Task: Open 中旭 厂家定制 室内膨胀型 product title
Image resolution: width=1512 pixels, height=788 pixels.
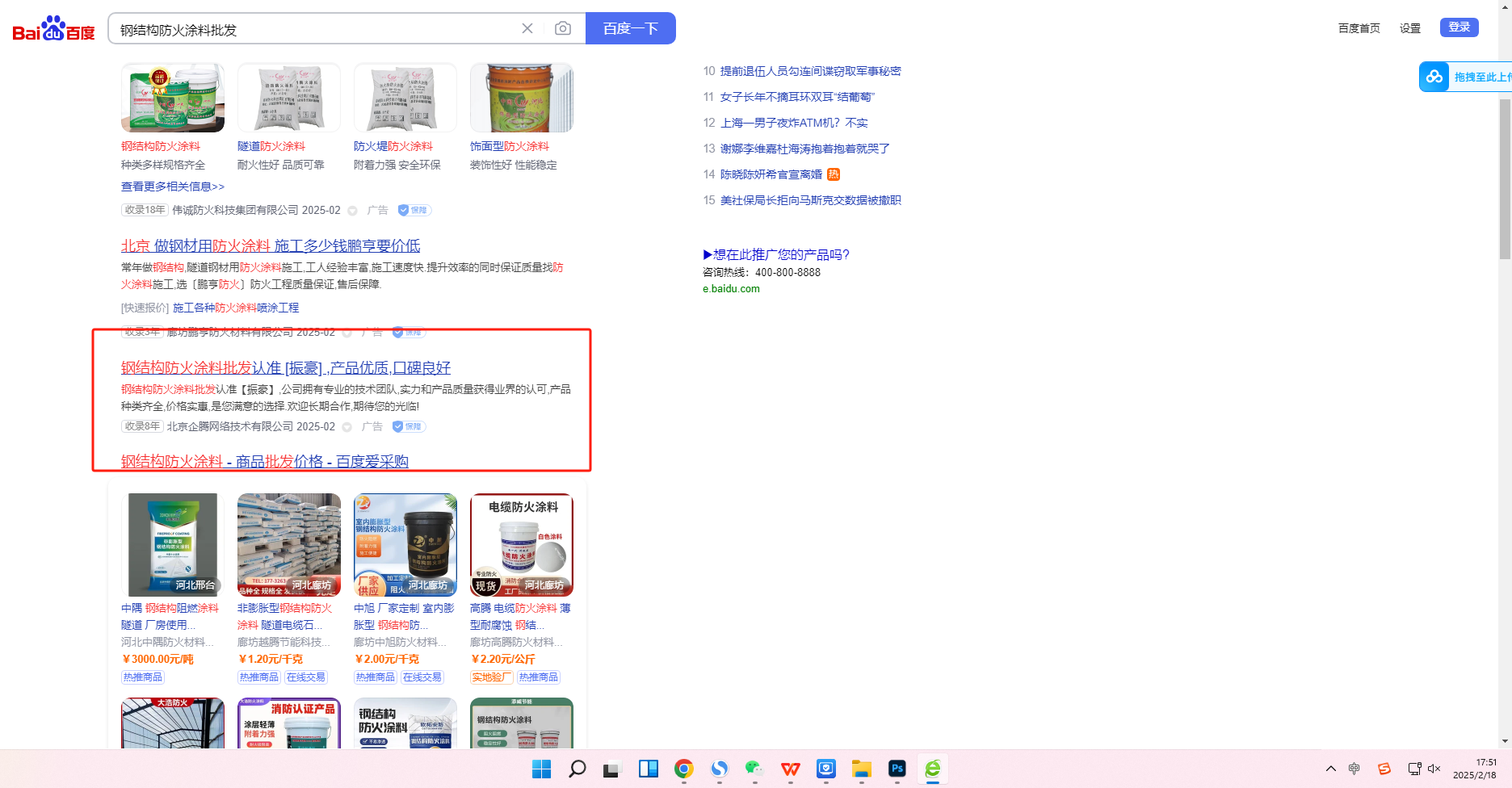Action: click(404, 616)
